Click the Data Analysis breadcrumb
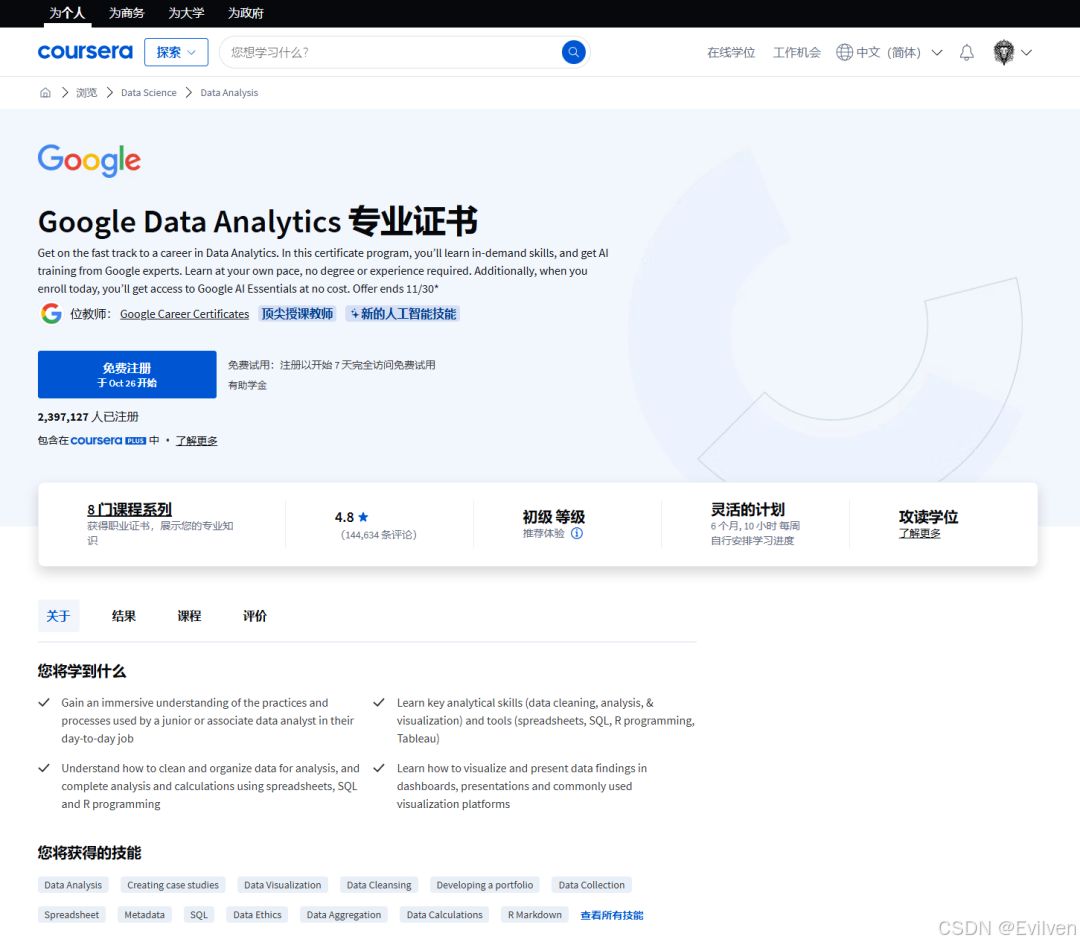The height and width of the screenshot is (945, 1080). (229, 93)
